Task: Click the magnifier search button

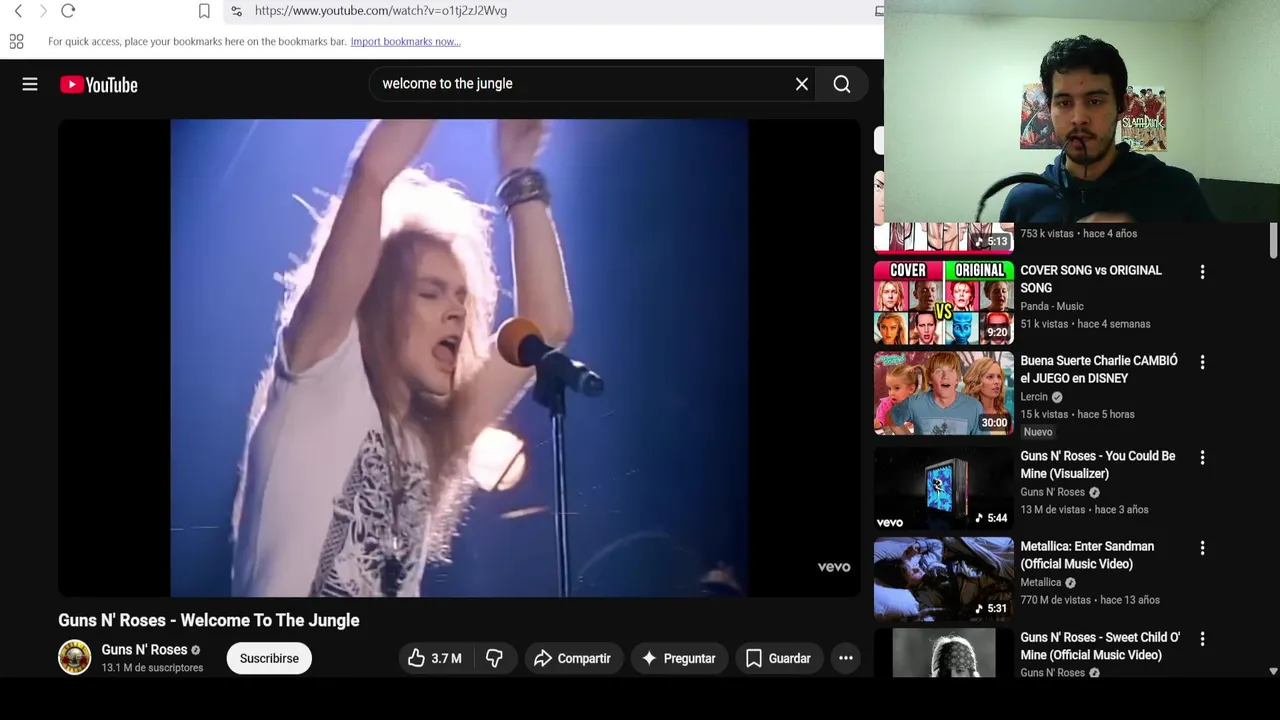Action: pos(842,84)
